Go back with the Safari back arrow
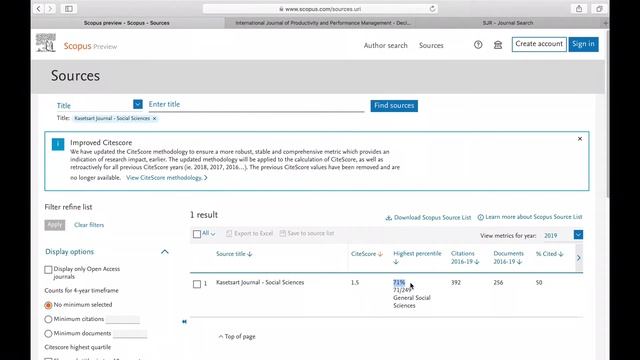This screenshot has height=360, width=640. [38, 9]
